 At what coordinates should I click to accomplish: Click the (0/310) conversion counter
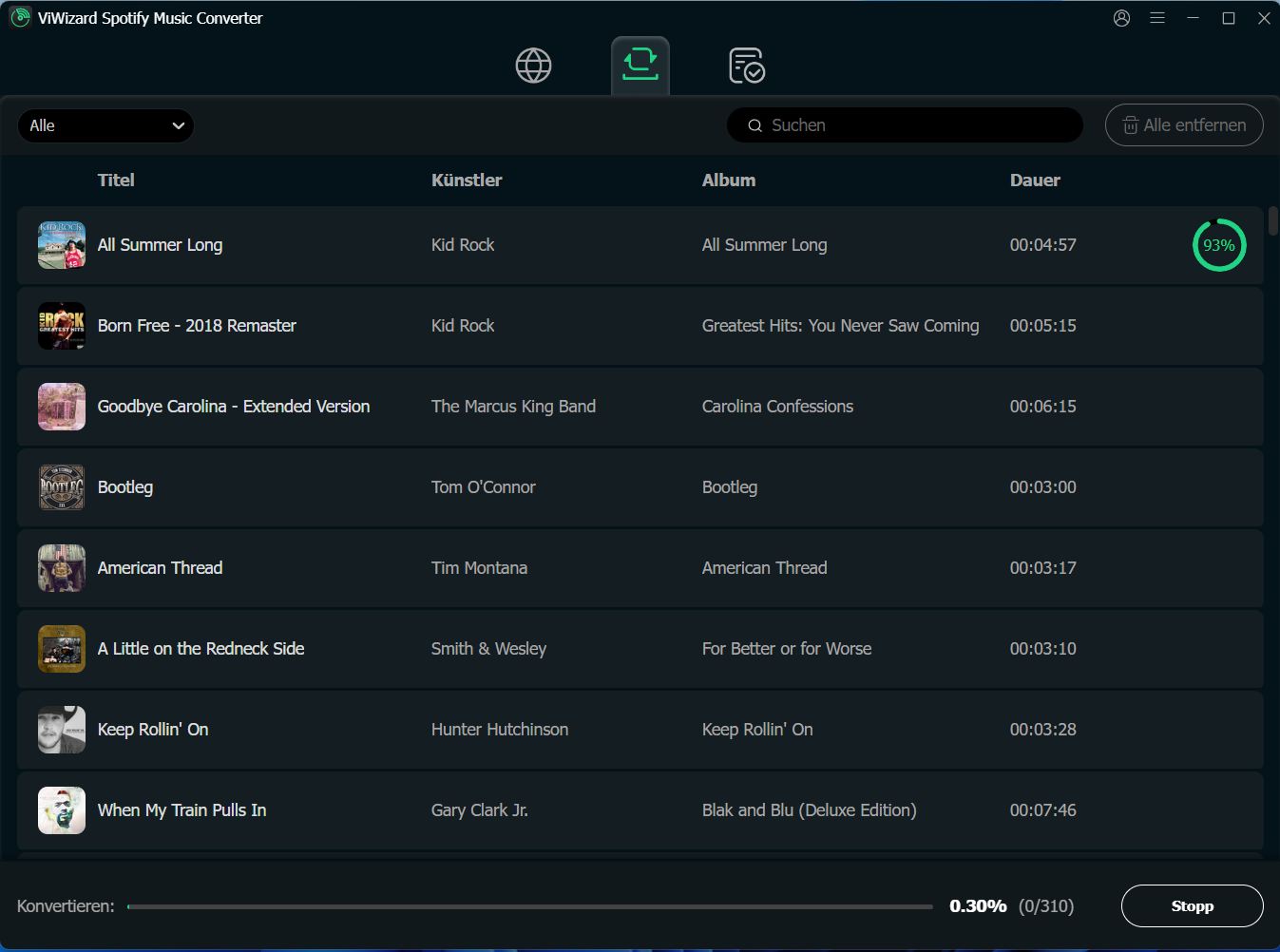pyautogui.click(x=1046, y=906)
